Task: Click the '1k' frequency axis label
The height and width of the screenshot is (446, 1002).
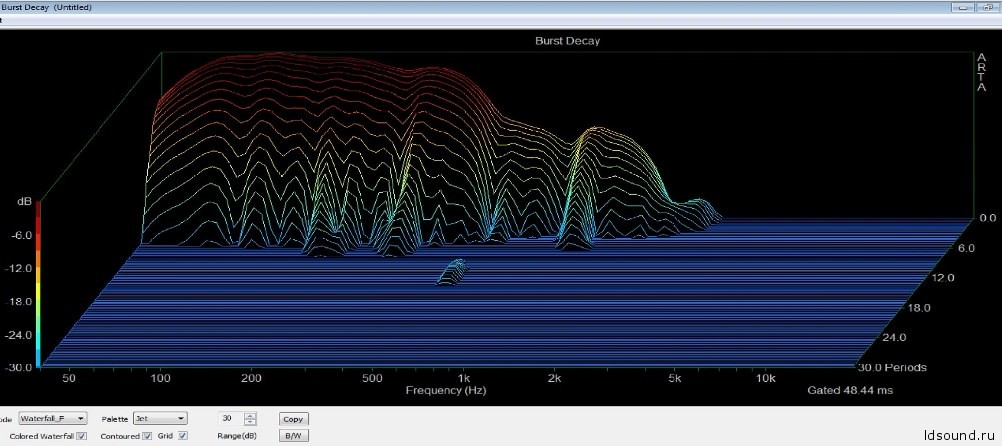Action: (x=464, y=378)
